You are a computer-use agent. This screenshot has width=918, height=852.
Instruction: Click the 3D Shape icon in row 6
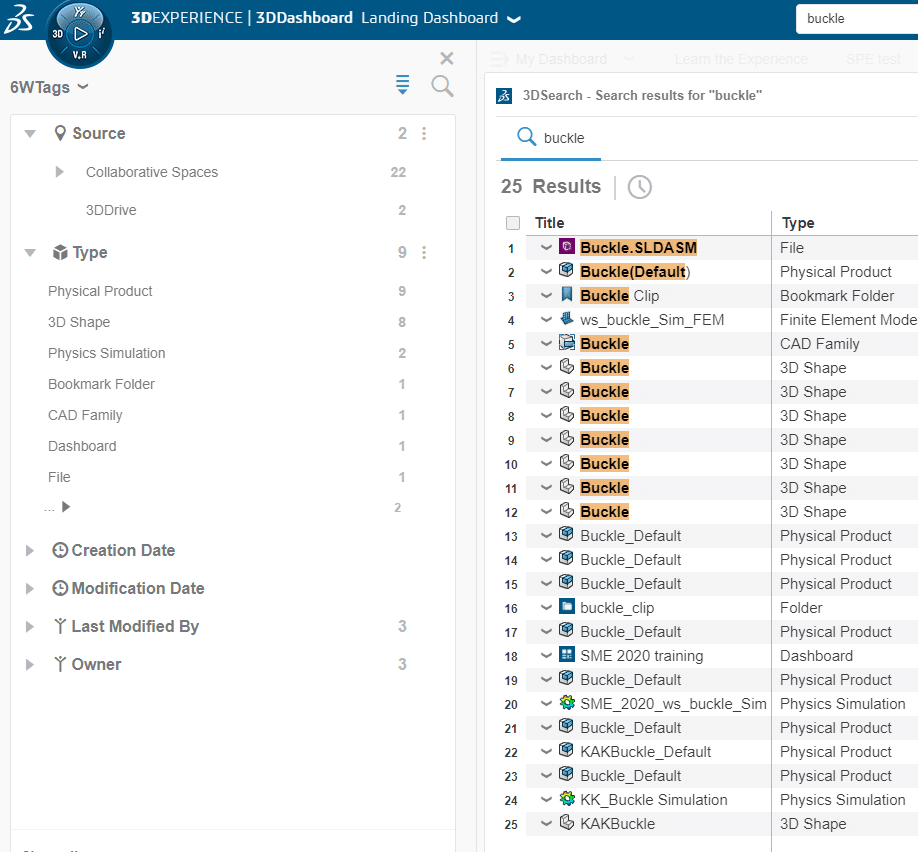566,367
